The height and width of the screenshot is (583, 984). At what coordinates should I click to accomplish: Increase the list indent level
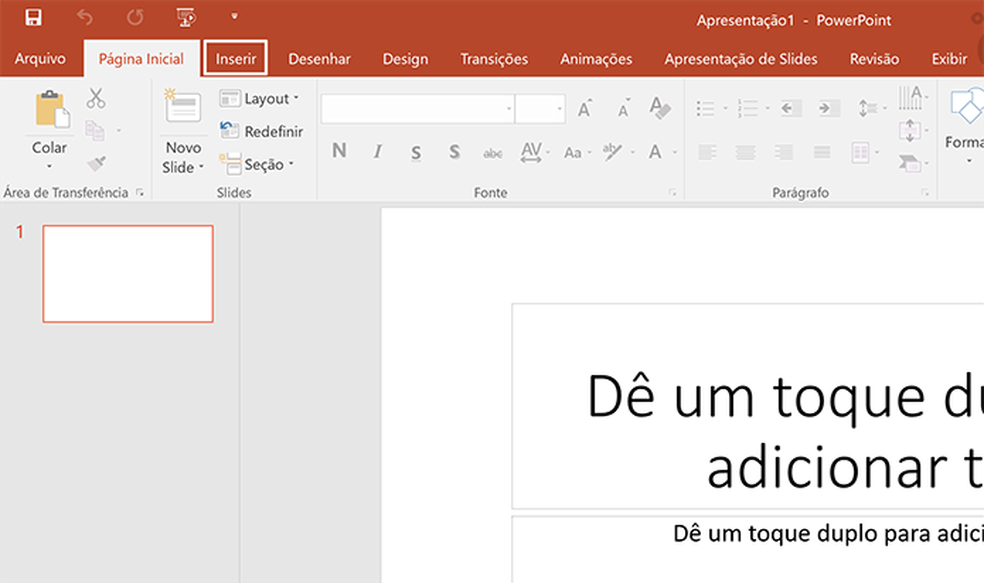pyautogui.click(x=829, y=109)
